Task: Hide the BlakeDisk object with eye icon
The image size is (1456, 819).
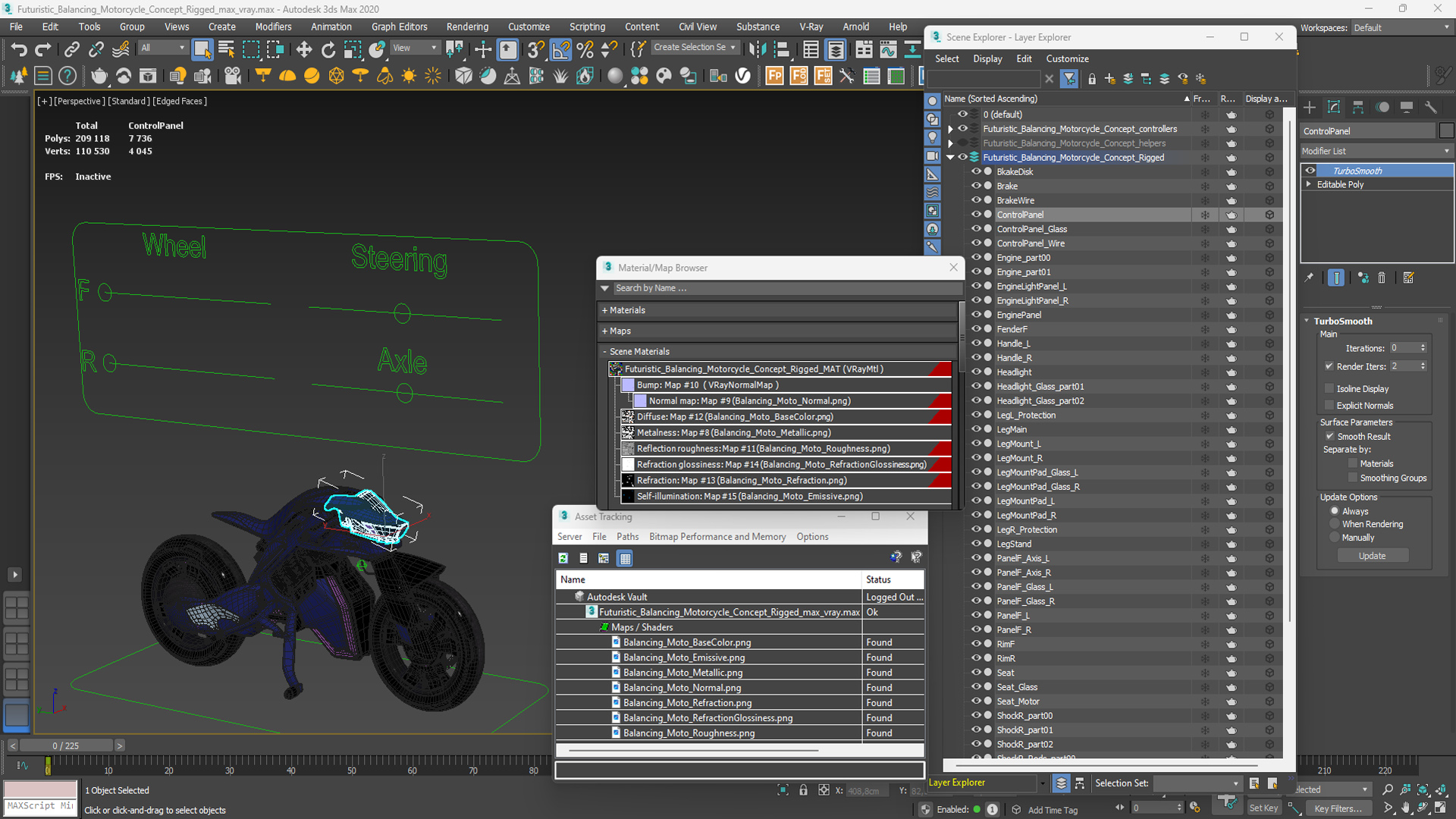Action: (976, 171)
